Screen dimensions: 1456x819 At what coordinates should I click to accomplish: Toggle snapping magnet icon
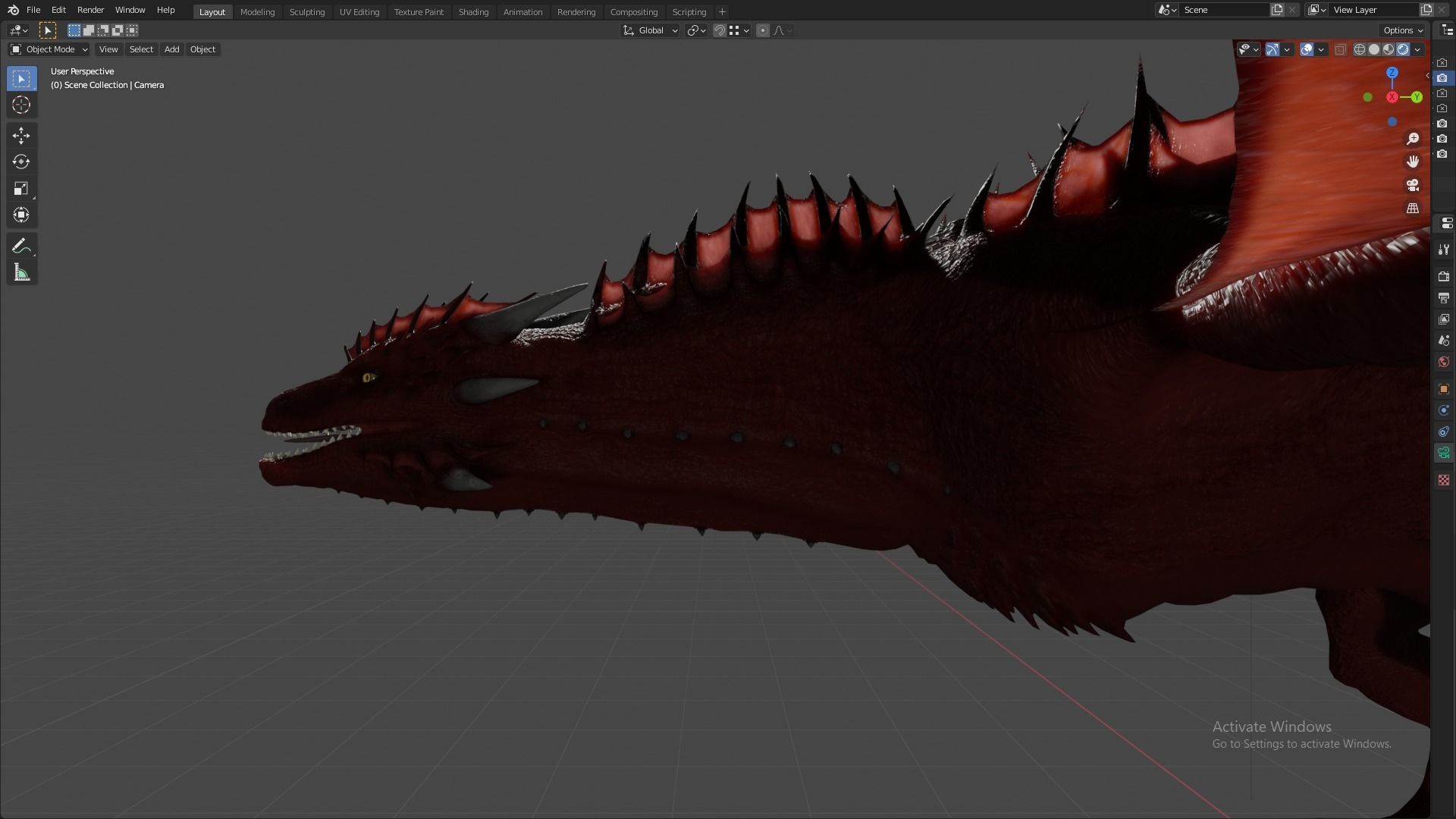(x=720, y=30)
